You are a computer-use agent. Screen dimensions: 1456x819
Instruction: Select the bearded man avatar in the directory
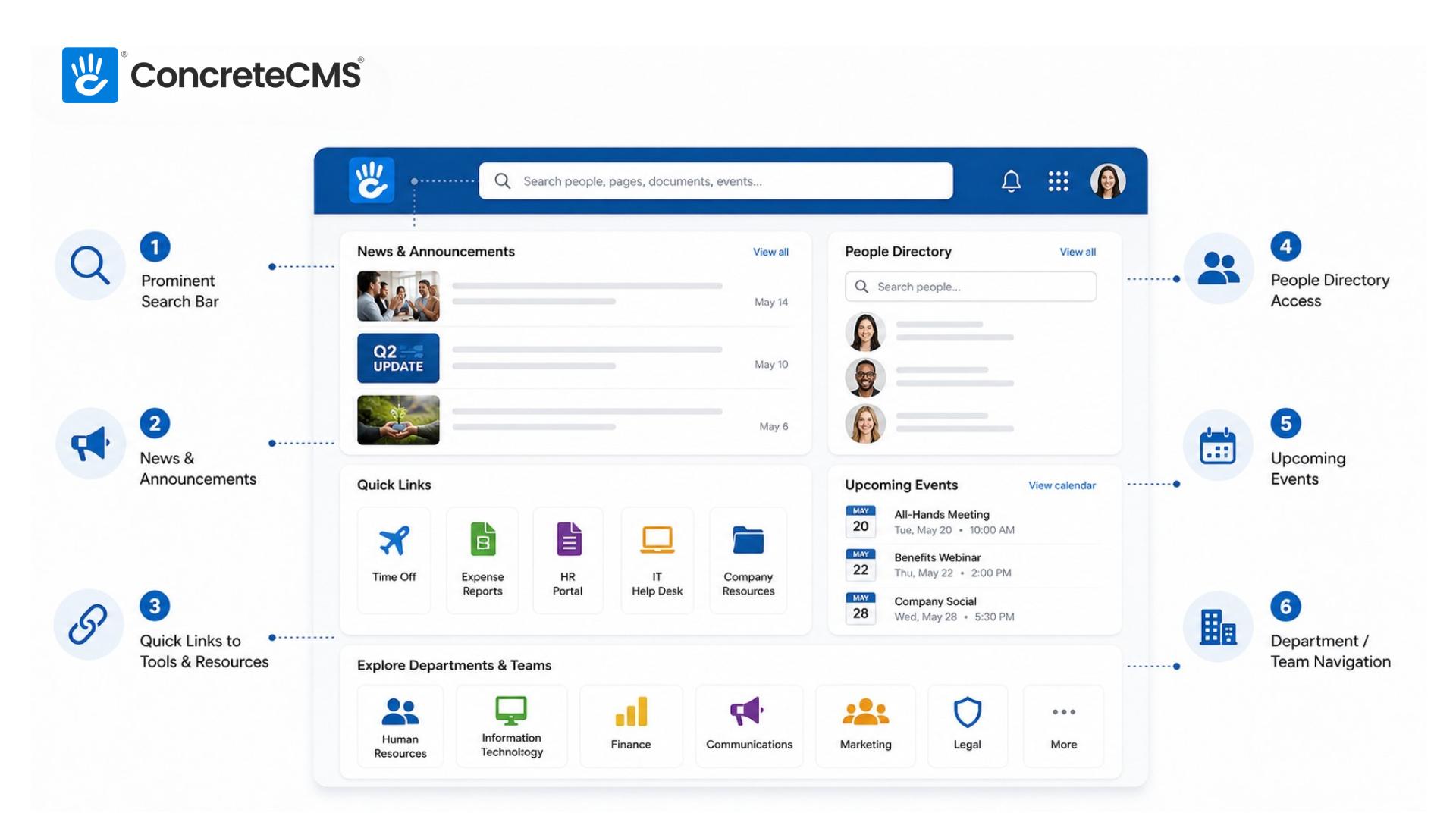point(865,378)
